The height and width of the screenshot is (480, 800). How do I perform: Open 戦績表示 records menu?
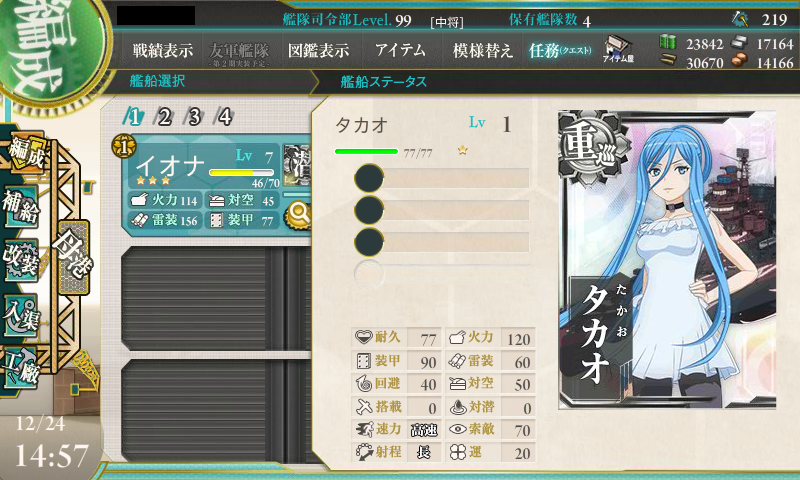coord(163,50)
